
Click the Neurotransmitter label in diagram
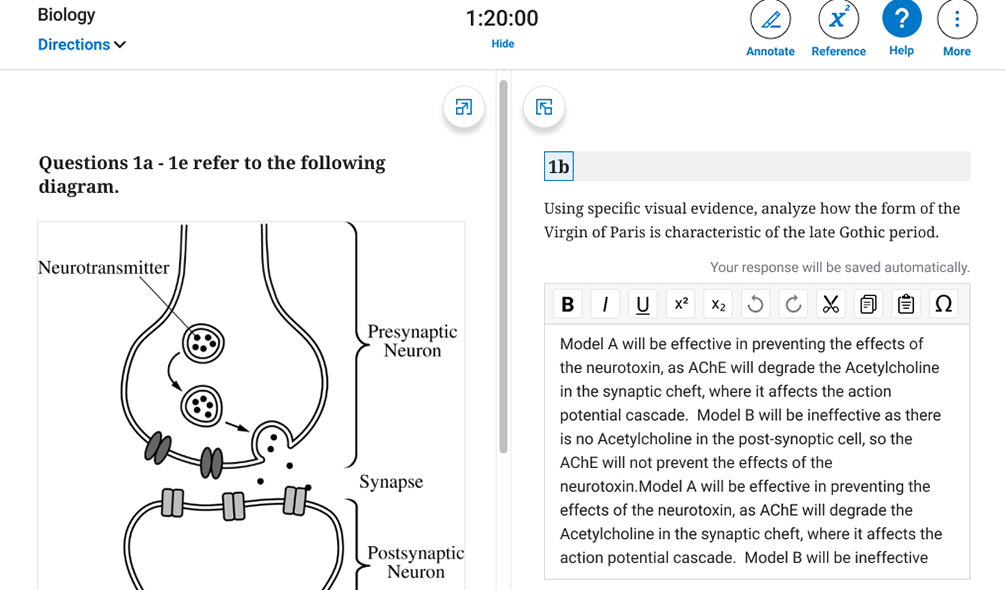103,267
